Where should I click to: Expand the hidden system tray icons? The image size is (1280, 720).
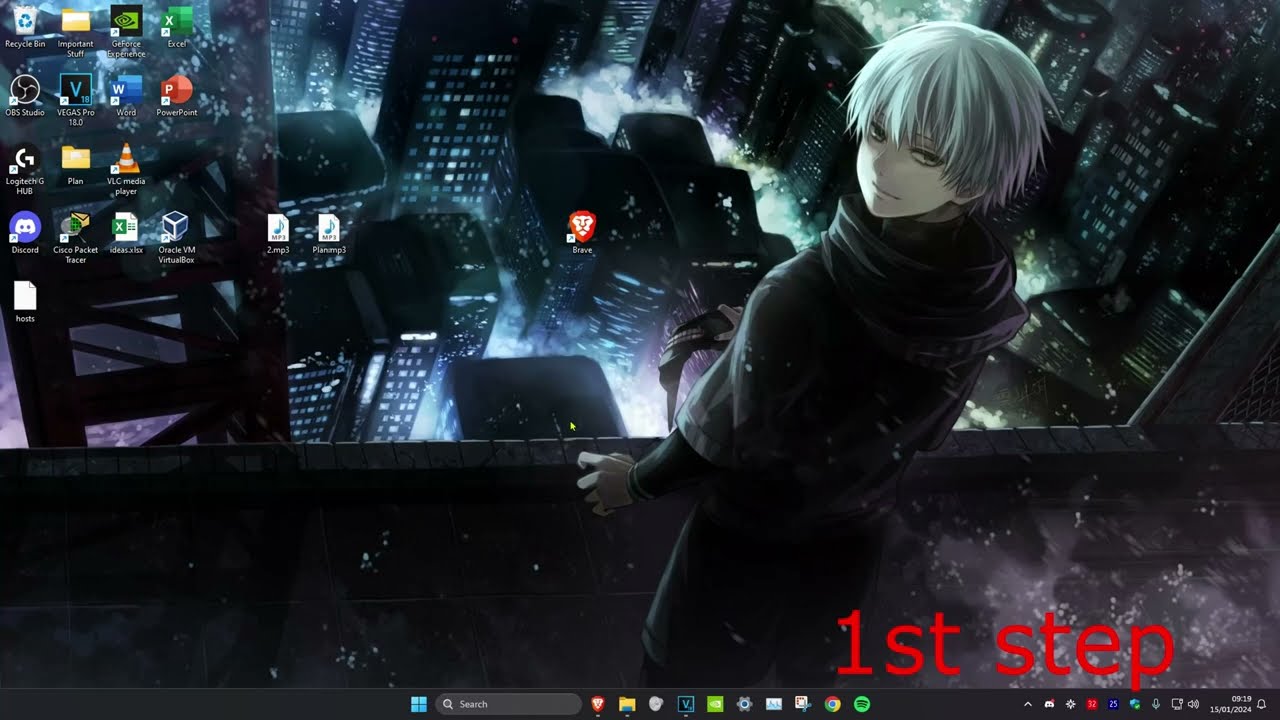[1027, 704]
